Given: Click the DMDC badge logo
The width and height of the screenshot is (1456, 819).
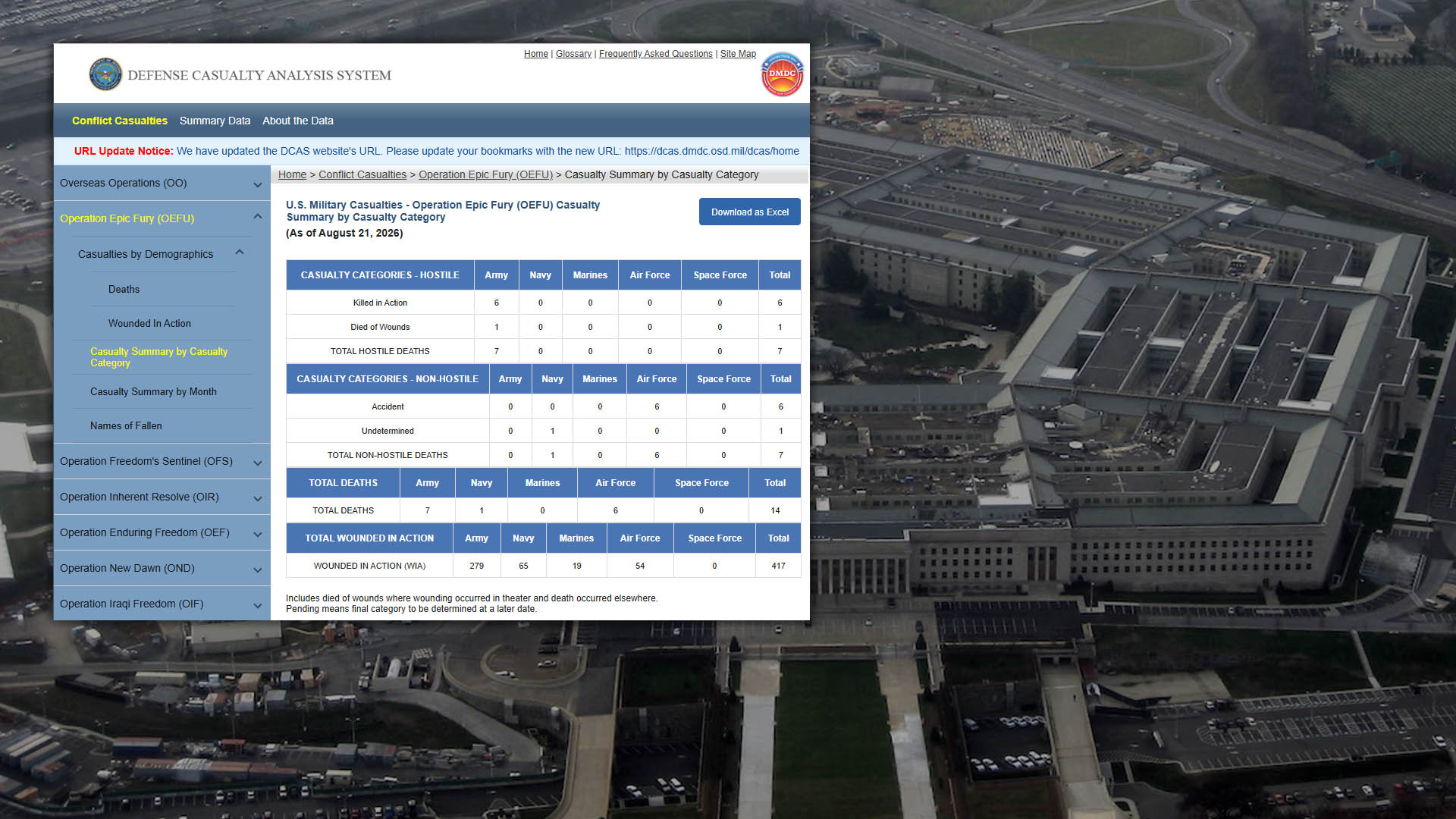Looking at the screenshot, I should [782, 74].
